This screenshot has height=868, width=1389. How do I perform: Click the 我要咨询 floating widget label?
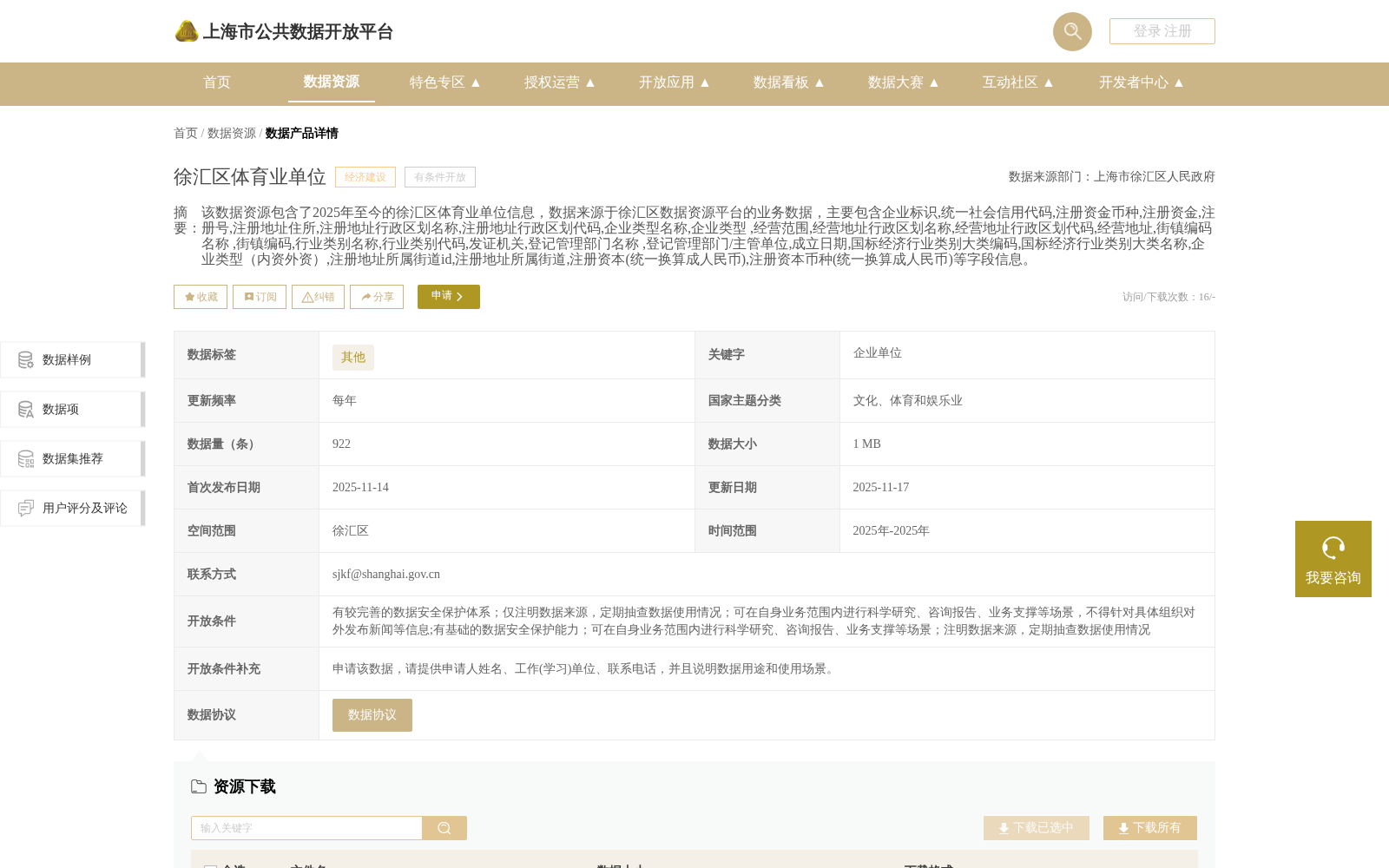[1333, 578]
